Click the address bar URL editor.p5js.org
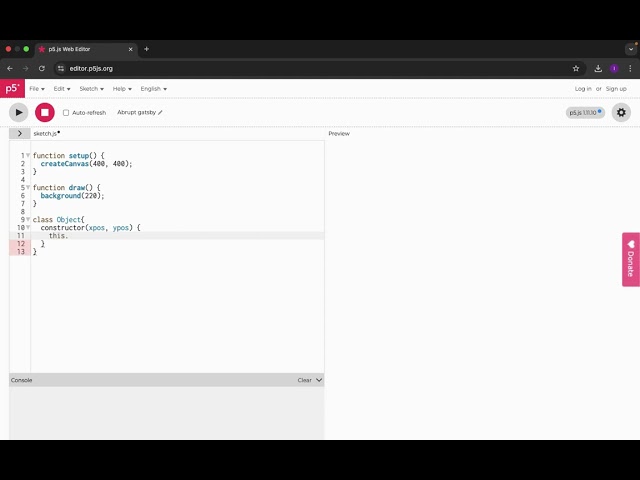Screen dimensions: 640x480 [x=91, y=69]
